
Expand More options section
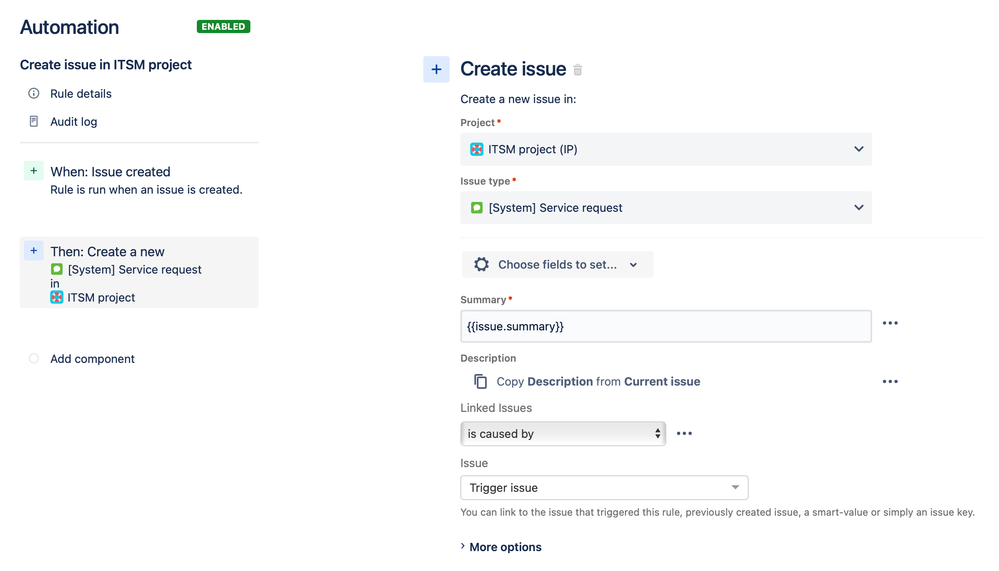tap(501, 547)
